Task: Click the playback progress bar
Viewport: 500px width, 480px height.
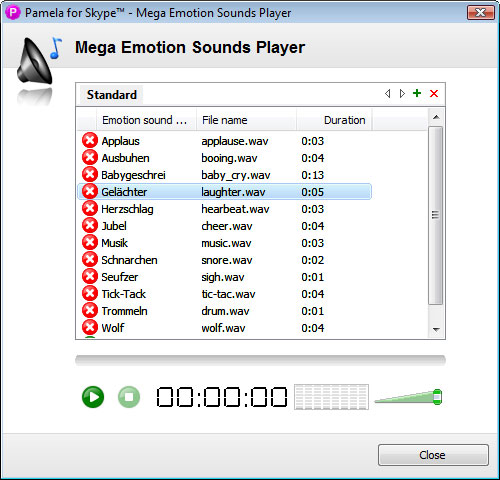Action: click(260, 360)
